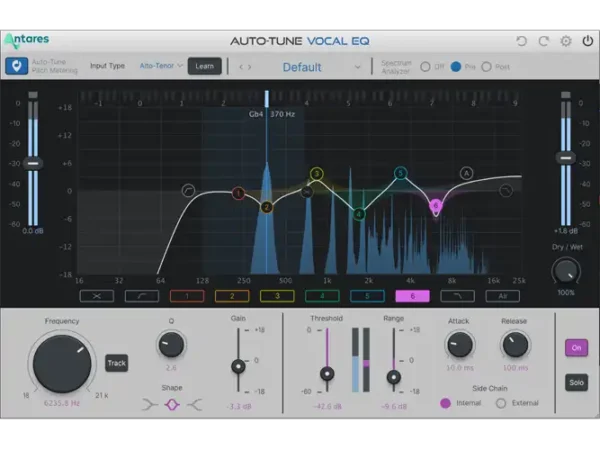
Task: Toggle band On button
Action: [x=576, y=348]
